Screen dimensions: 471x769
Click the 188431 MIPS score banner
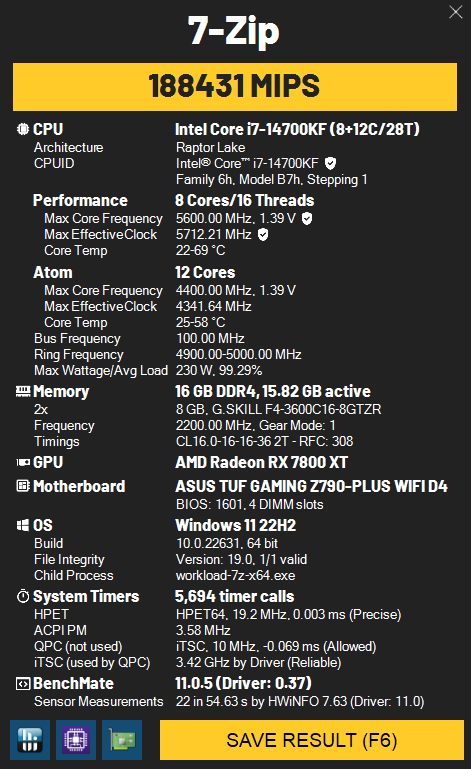[x=235, y=87]
